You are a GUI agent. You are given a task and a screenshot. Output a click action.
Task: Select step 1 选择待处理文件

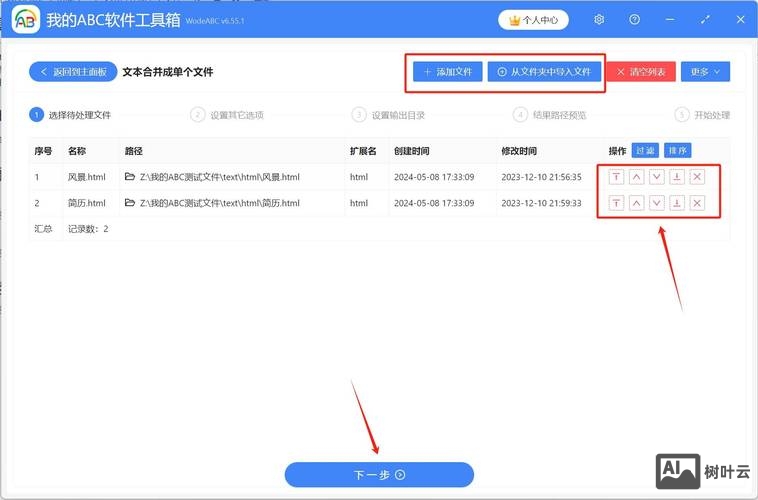click(x=71, y=115)
